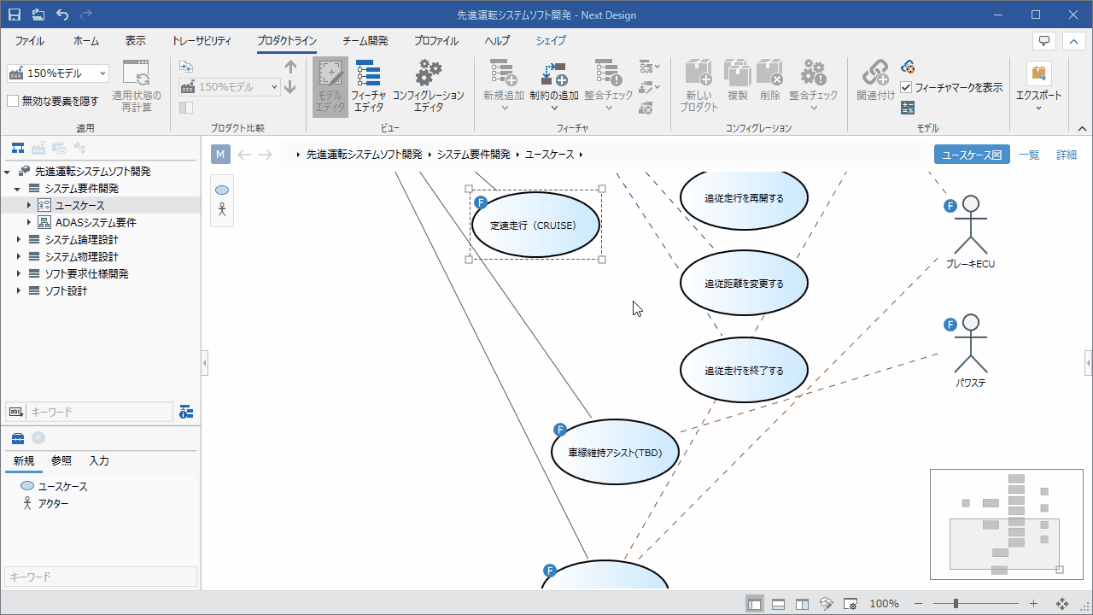
Task: Click the Save icon in title bar
Action: (x=14, y=15)
